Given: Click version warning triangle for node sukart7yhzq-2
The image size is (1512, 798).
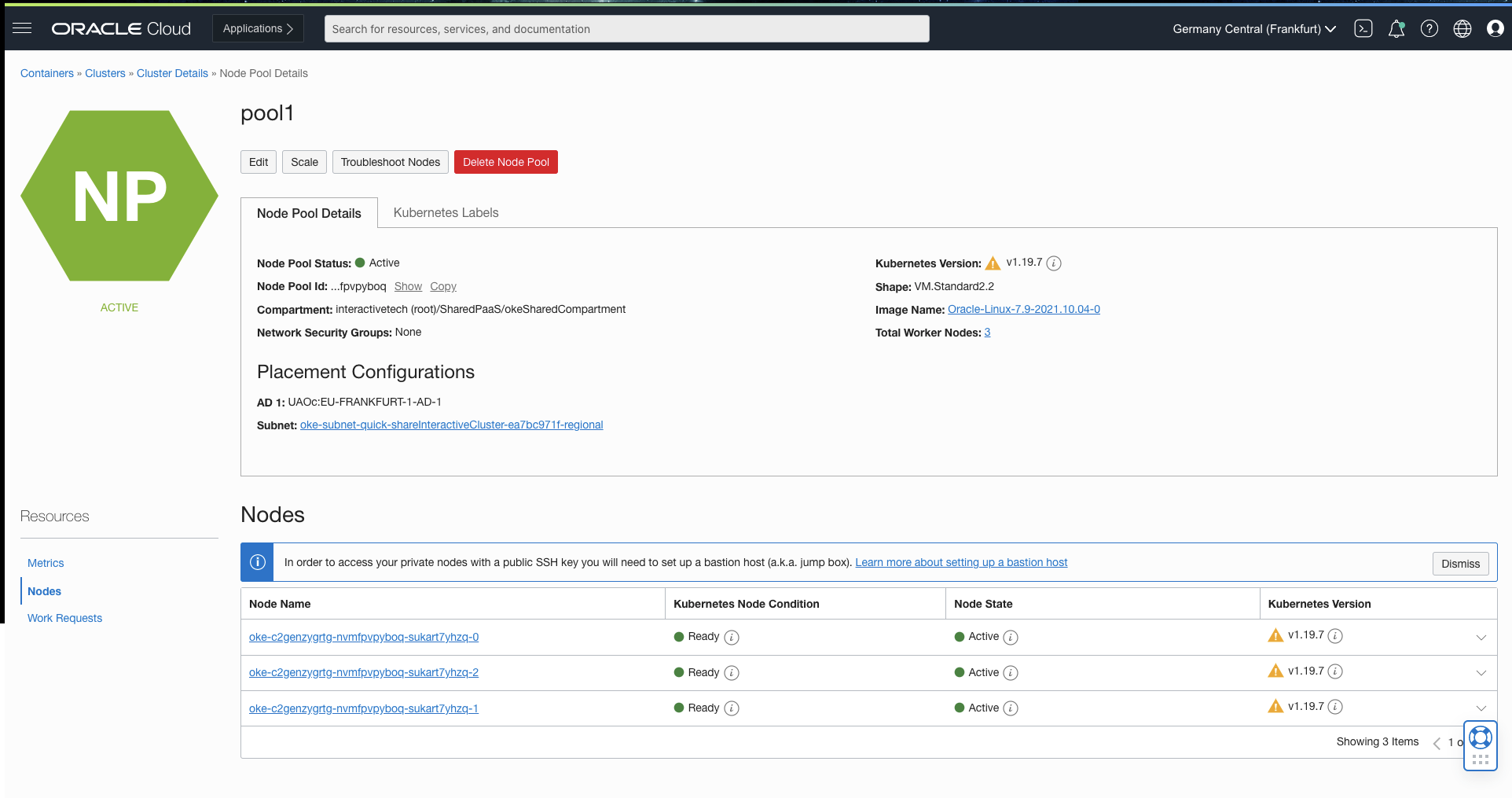Looking at the screenshot, I should pos(1275,671).
